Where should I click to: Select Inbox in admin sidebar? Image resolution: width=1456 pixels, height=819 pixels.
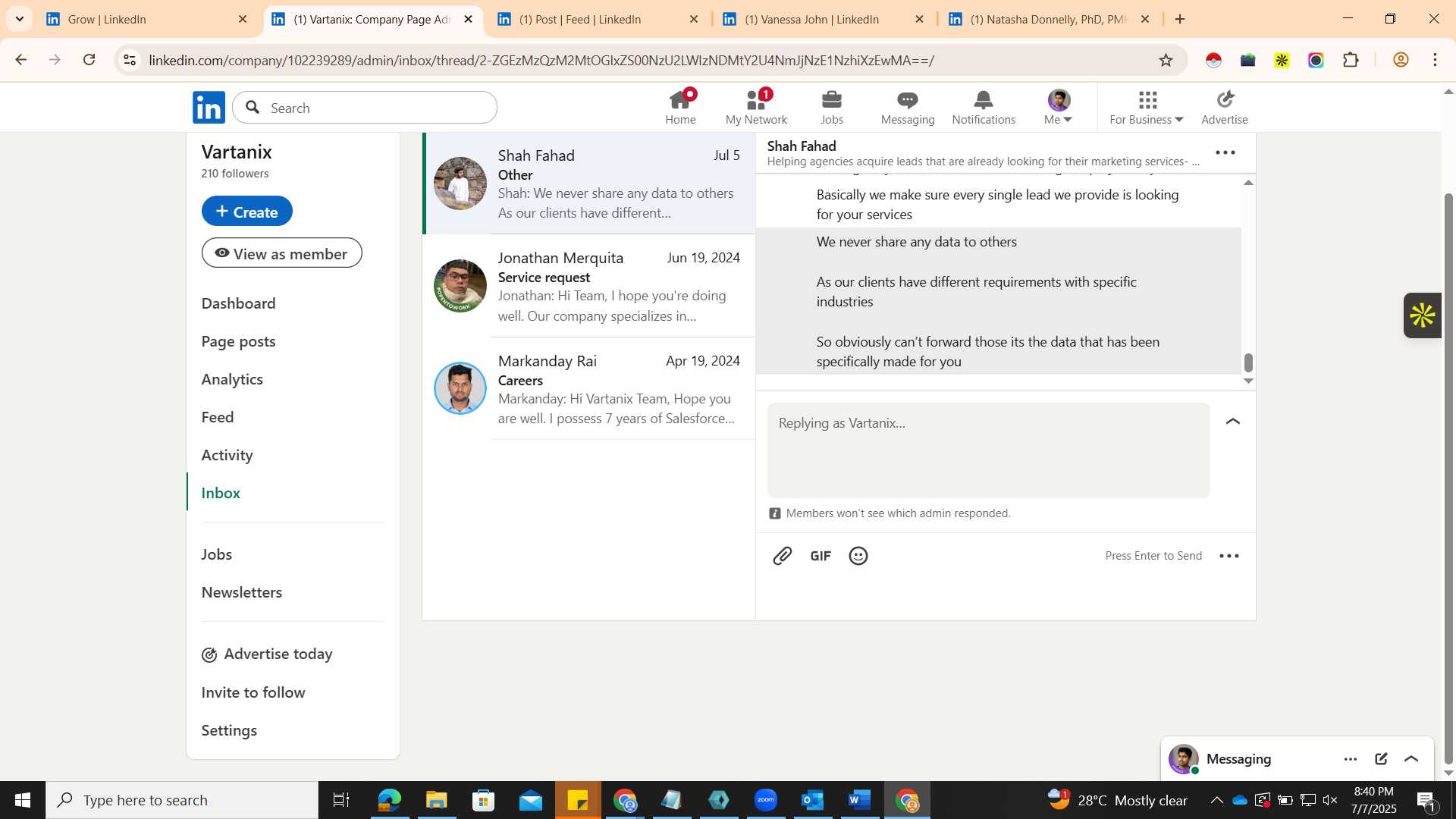coord(221,493)
